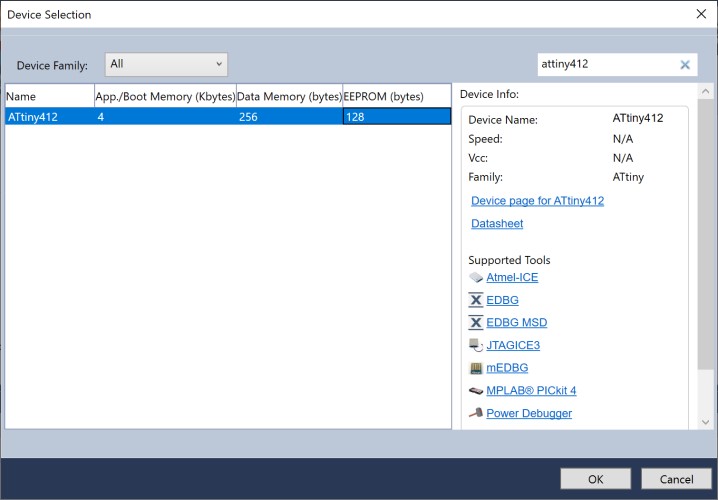Image resolution: width=718 pixels, height=500 pixels.
Task: Open the MPLAB PICkit 4 link
Action: click(x=531, y=391)
